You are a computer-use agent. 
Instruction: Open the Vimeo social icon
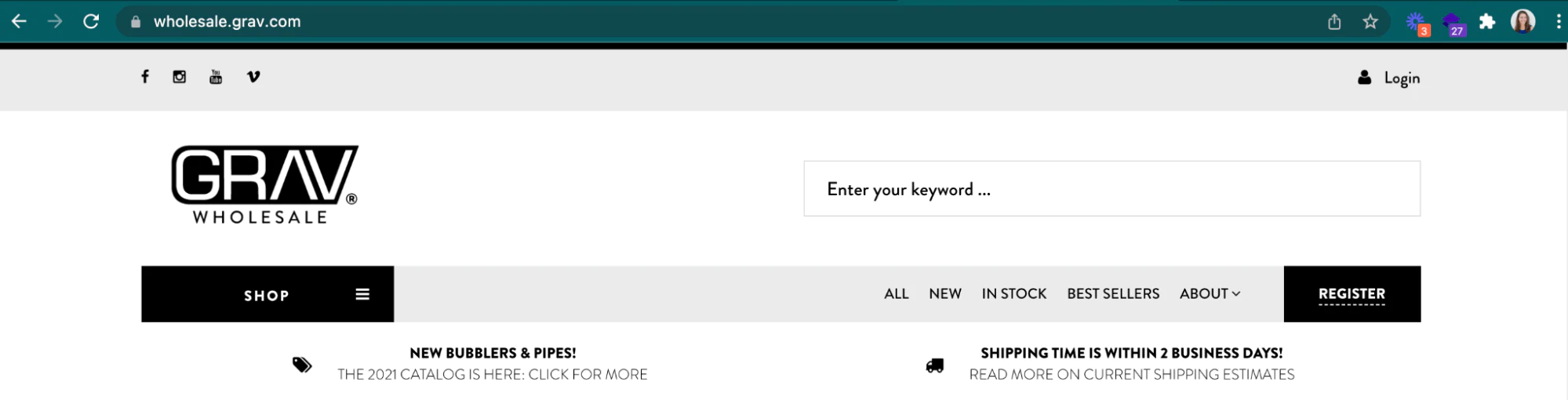(x=253, y=77)
